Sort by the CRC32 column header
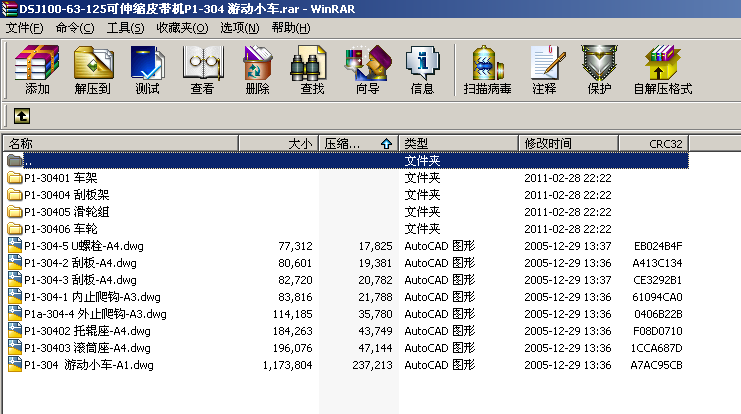 (654, 143)
